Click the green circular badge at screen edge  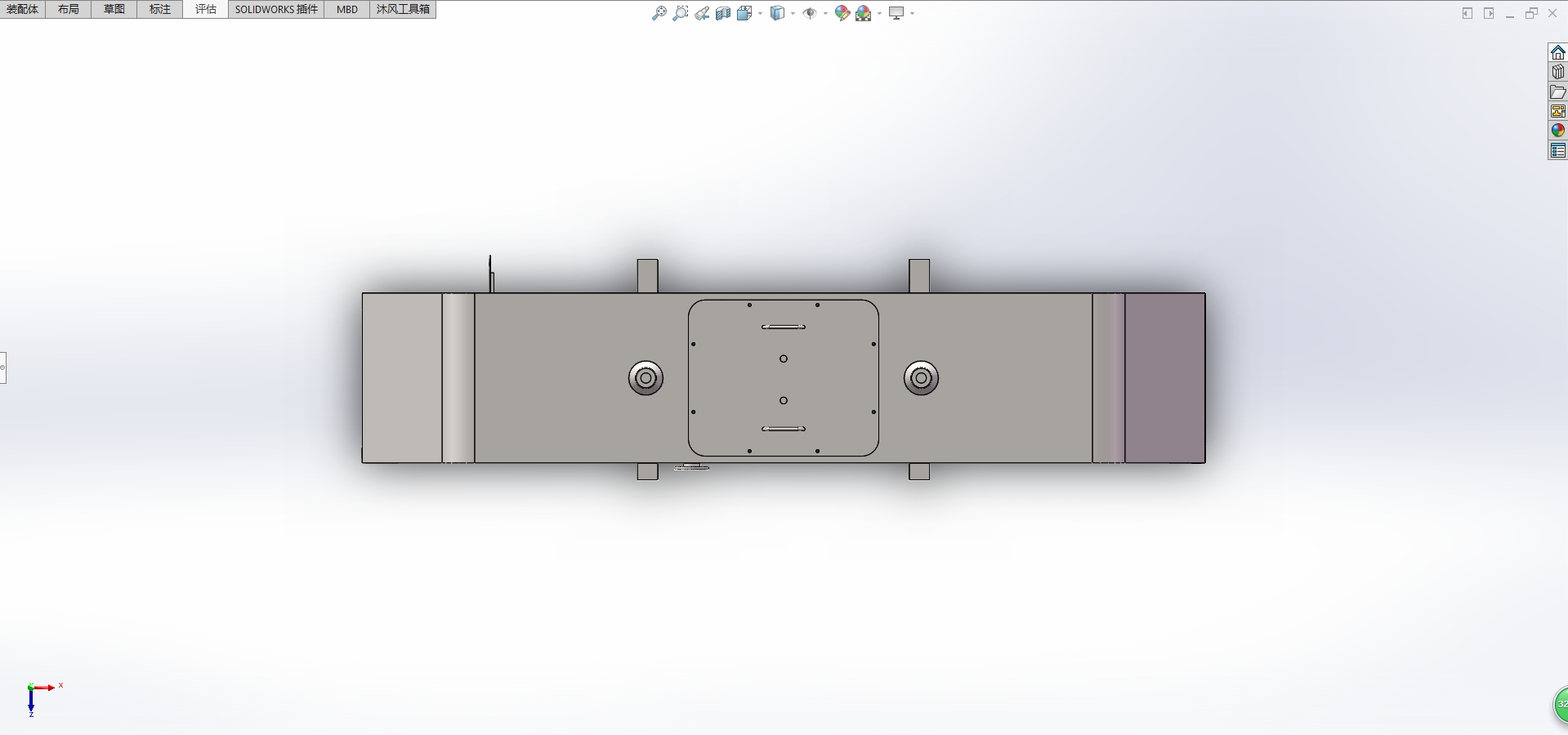1561,704
